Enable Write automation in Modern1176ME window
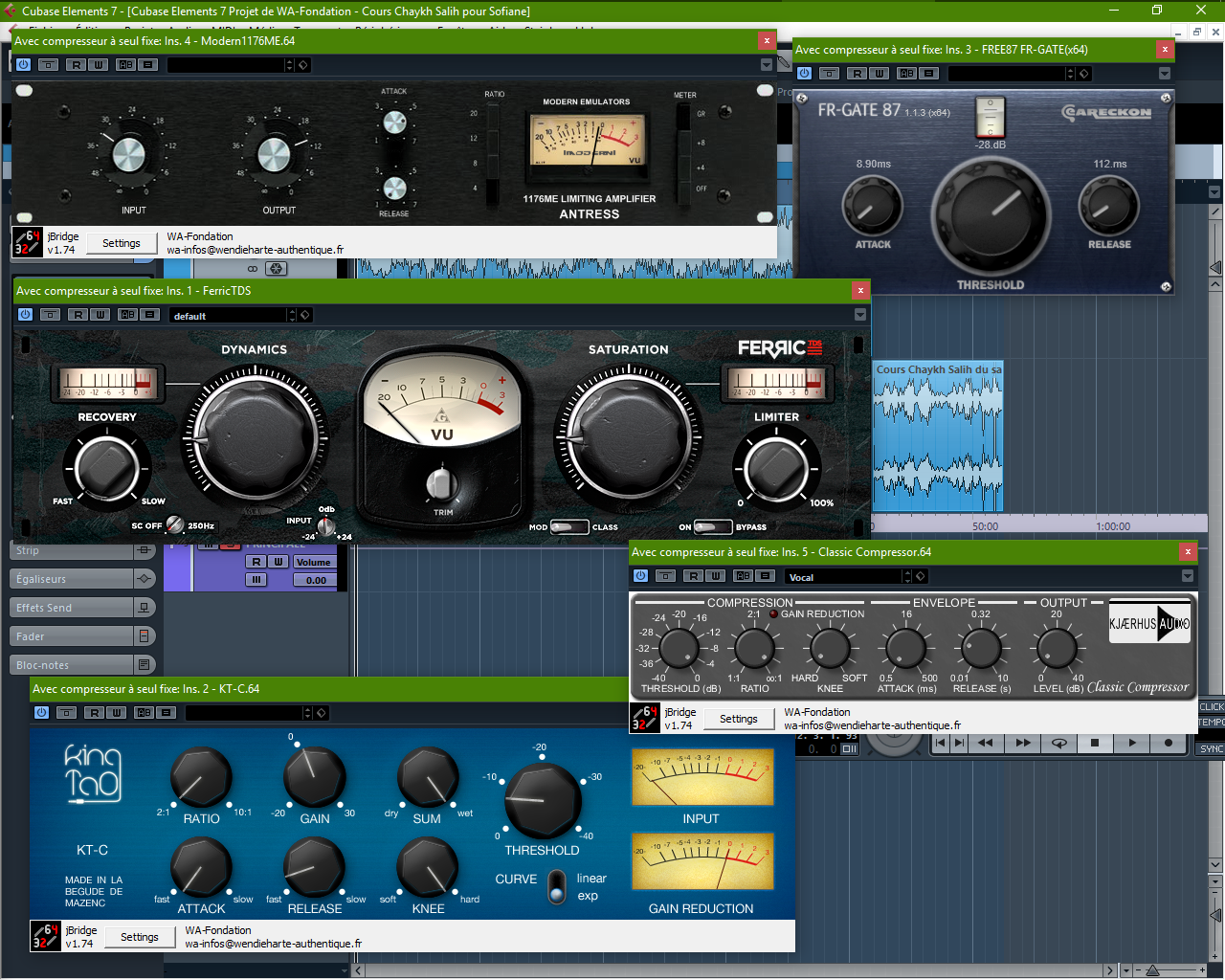The height and width of the screenshot is (980, 1225). (98, 65)
